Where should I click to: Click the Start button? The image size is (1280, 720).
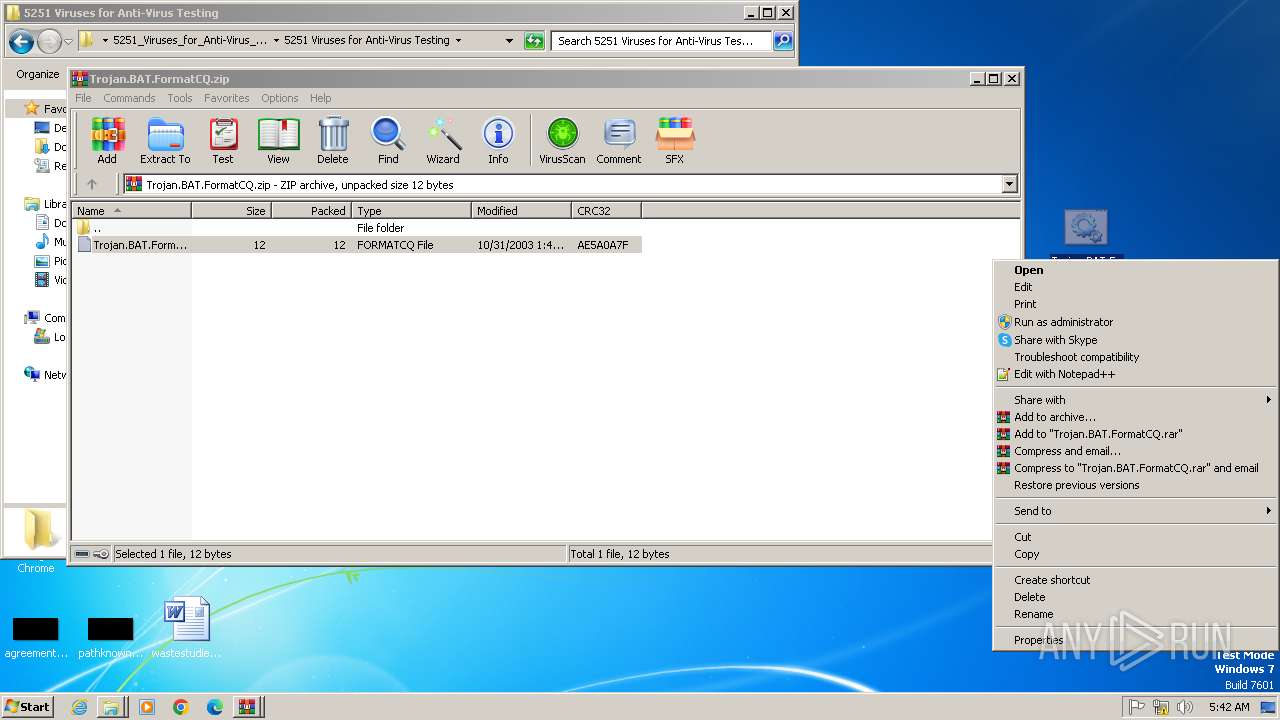pyautogui.click(x=27, y=707)
